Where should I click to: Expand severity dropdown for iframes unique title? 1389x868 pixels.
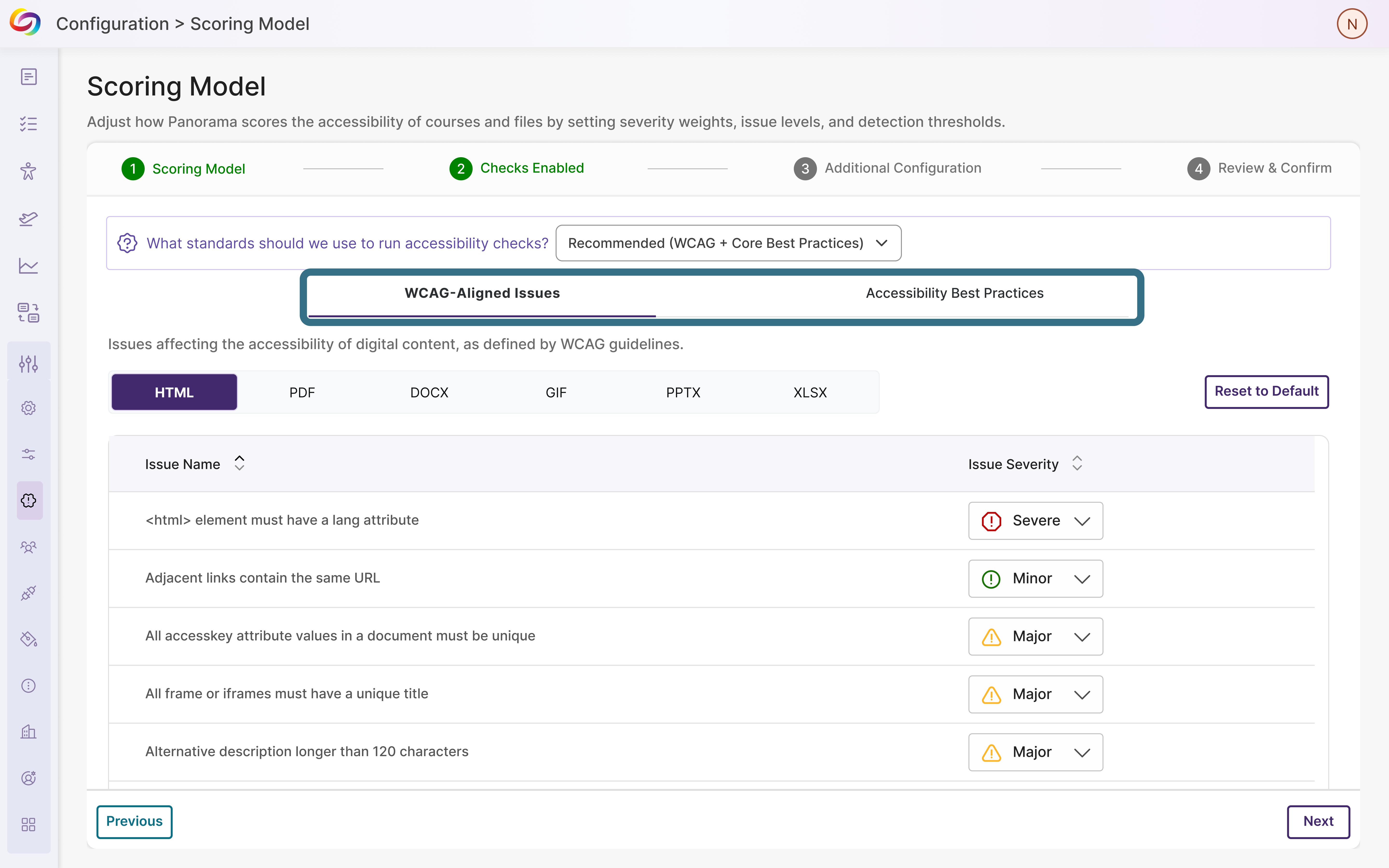[x=1035, y=694]
